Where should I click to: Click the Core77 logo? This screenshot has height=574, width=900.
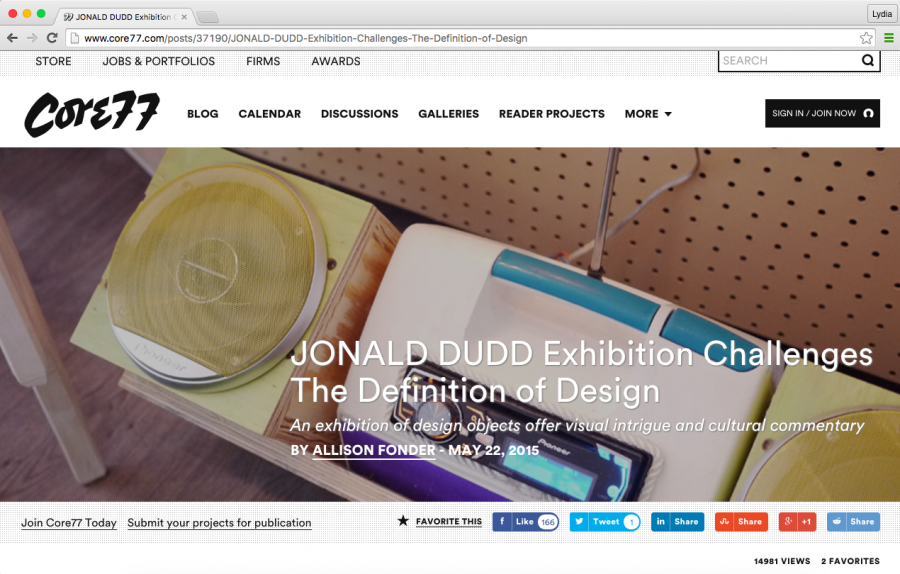[92, 114]
